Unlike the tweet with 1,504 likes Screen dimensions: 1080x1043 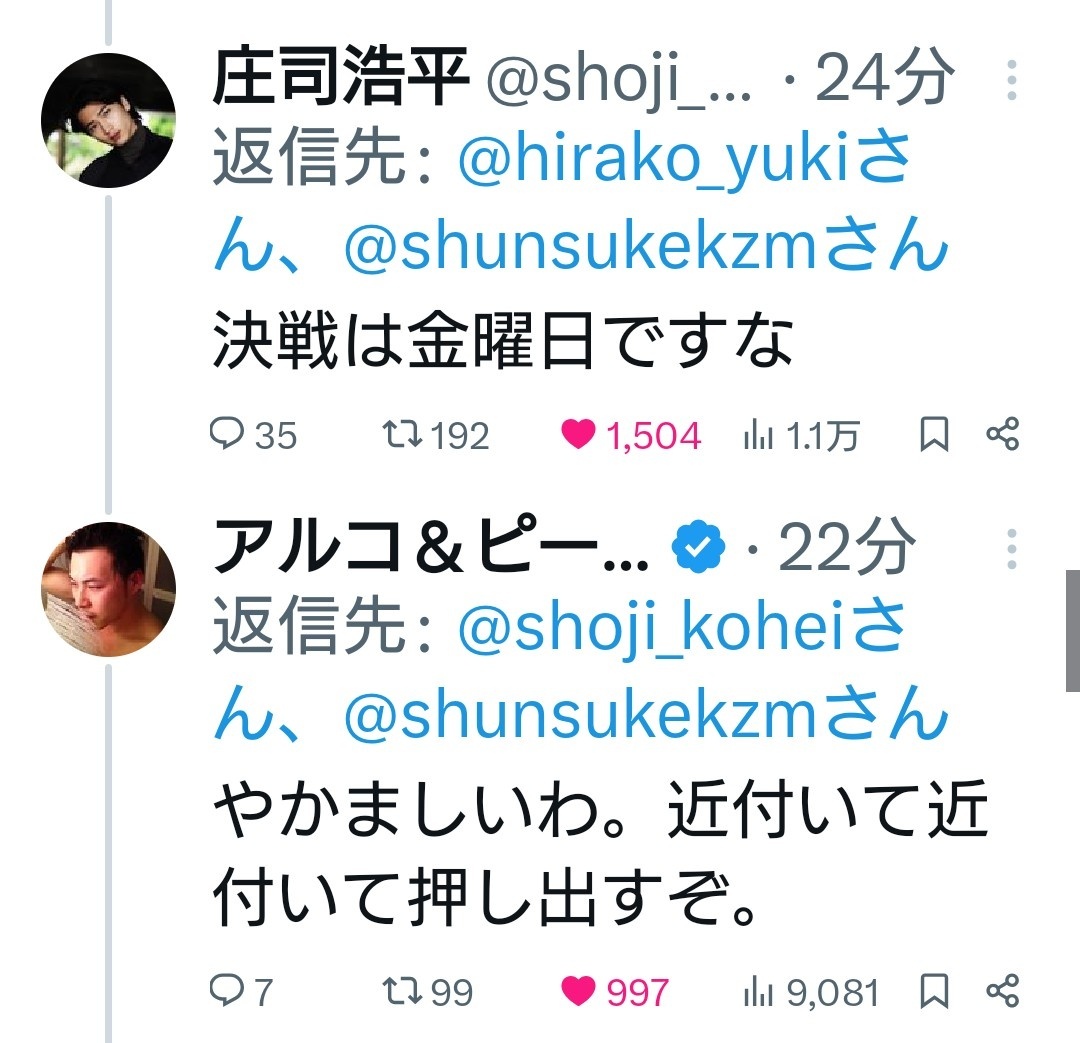coord(579,435)
